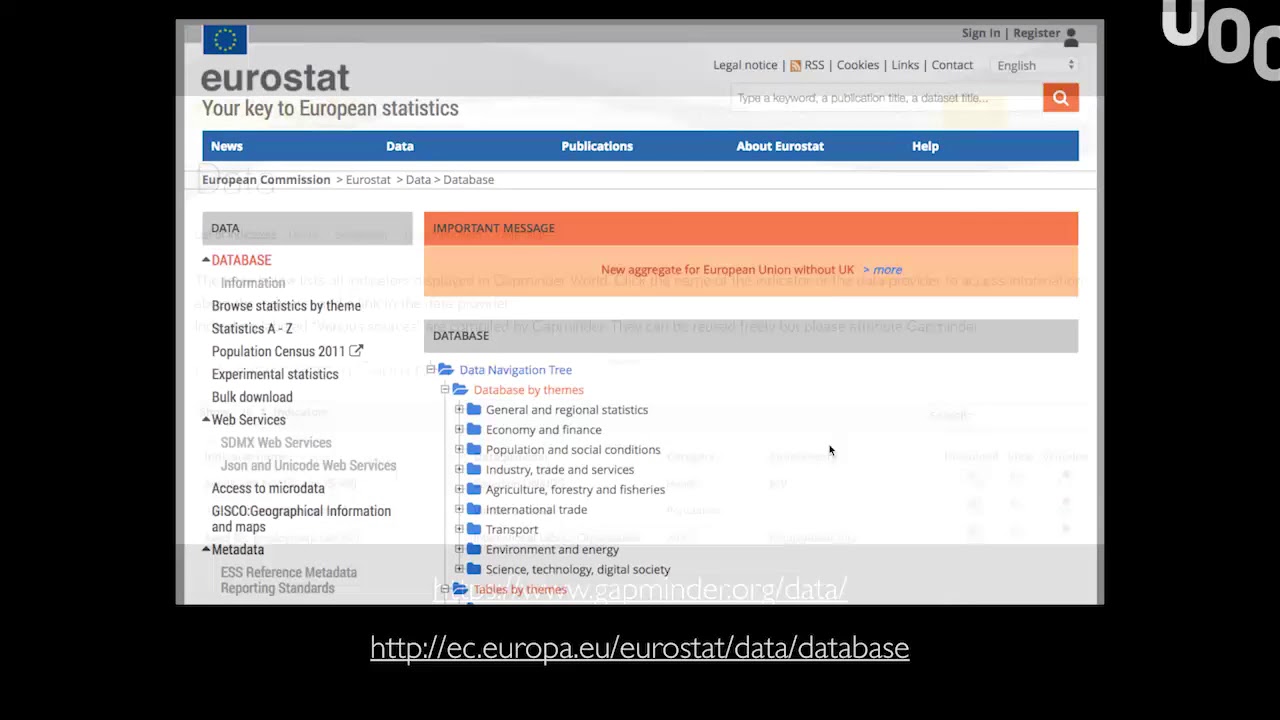Open Browse statistics by theme

click(286, 306)
